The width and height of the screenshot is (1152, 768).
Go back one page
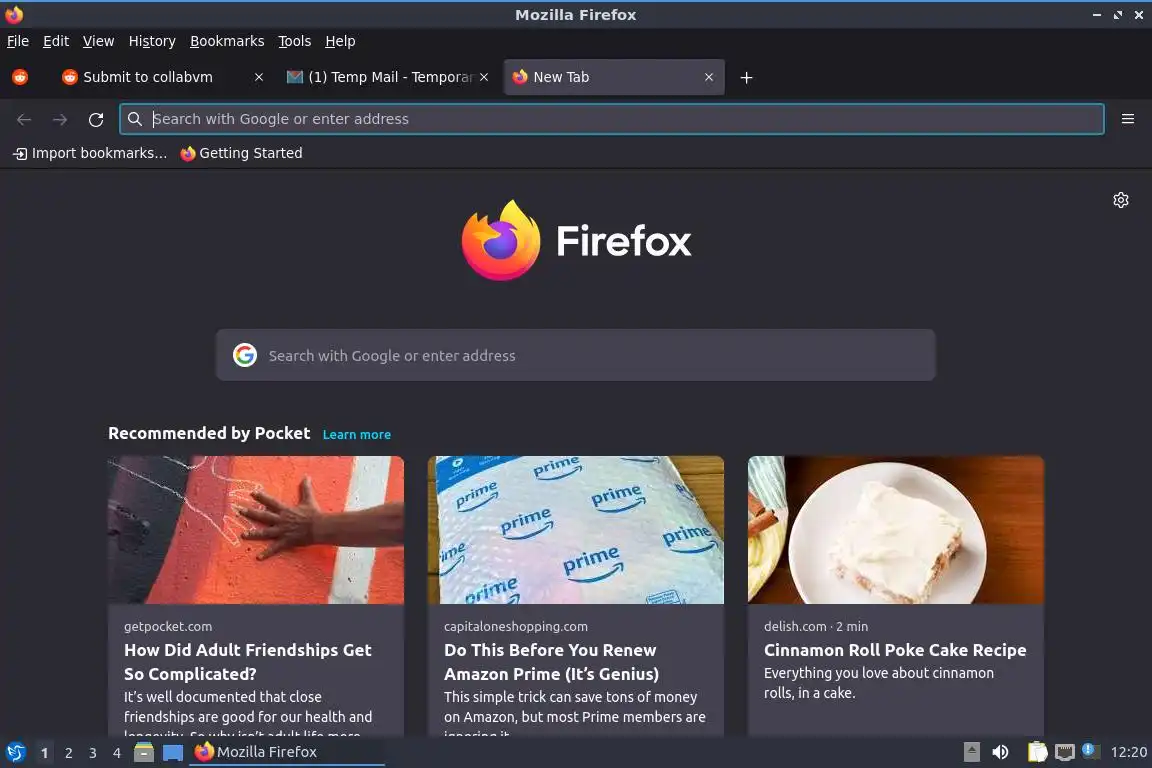(24, 119)
